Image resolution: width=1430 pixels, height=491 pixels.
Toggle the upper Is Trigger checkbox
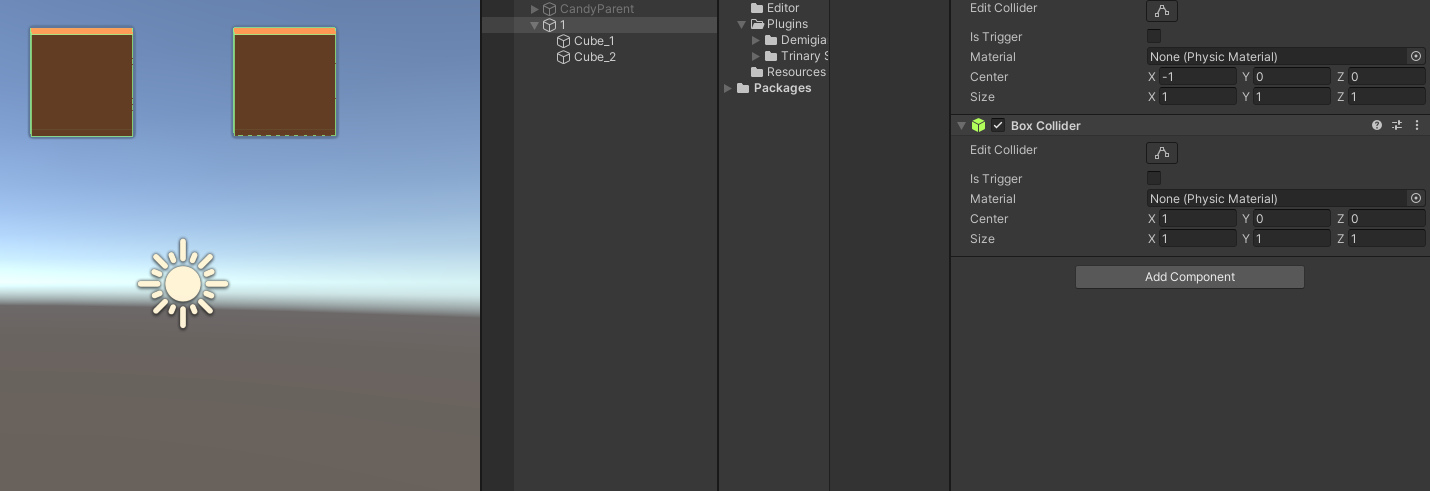(x=1154, y=37)
